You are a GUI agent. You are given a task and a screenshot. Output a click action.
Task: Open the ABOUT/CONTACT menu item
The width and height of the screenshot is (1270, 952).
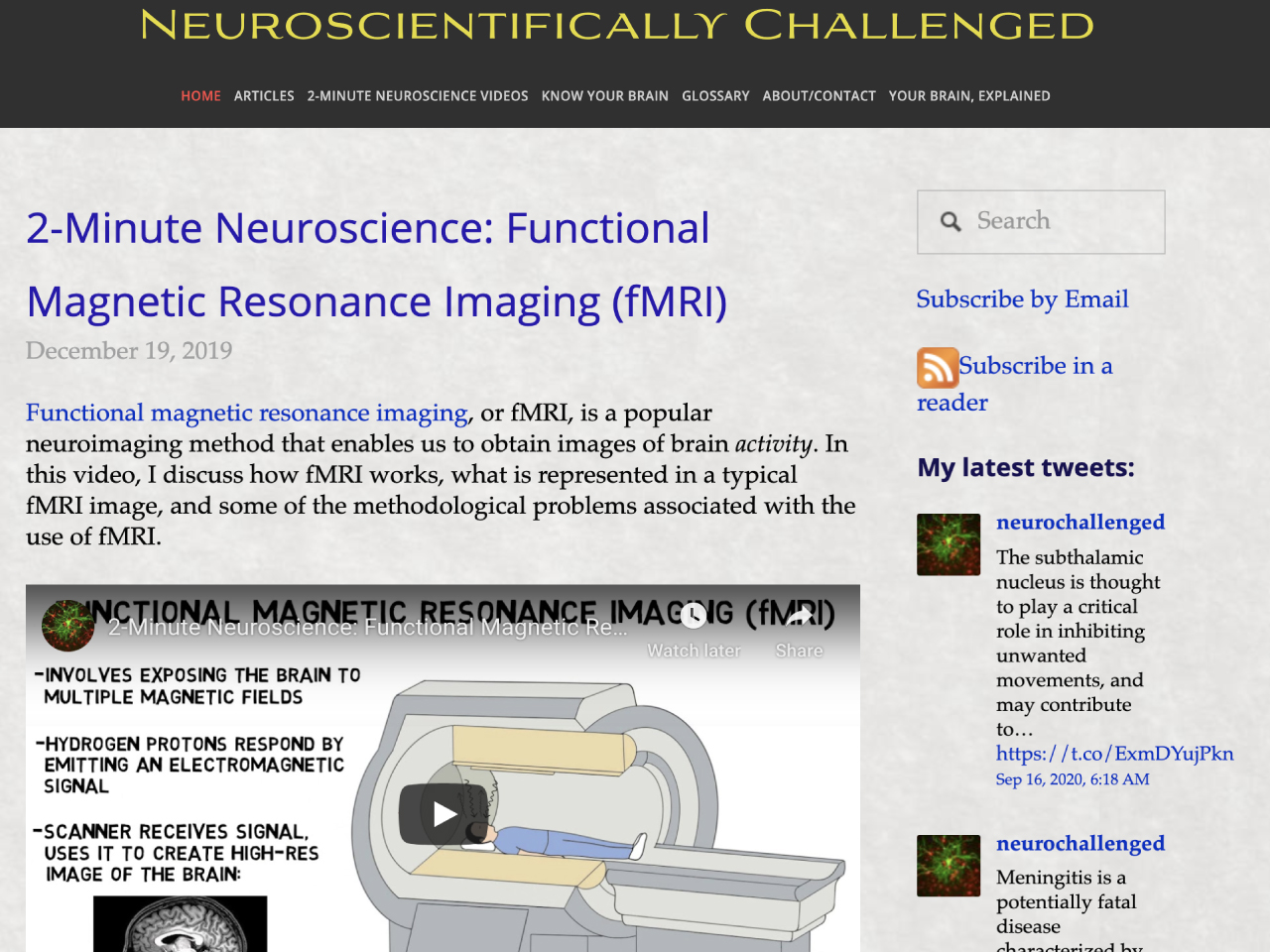coord(819,96)
